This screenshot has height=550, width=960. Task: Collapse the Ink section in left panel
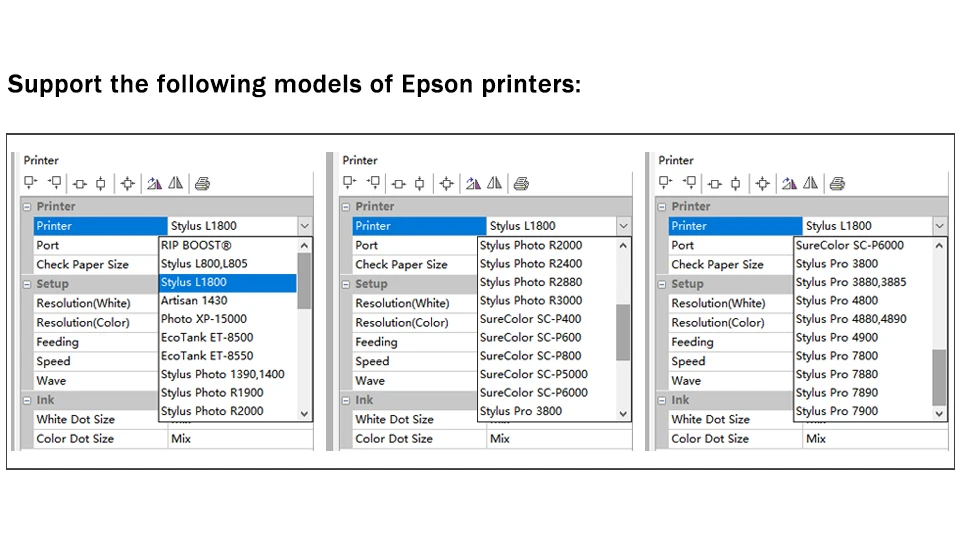pos(27,401)
